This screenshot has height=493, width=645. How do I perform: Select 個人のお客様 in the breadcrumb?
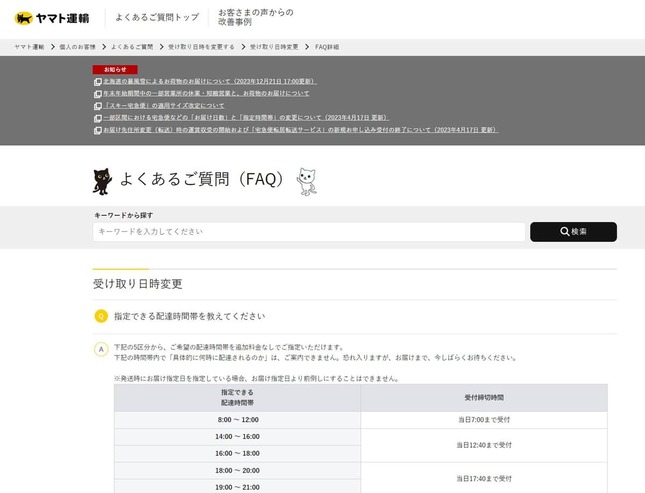coord(77,47)
